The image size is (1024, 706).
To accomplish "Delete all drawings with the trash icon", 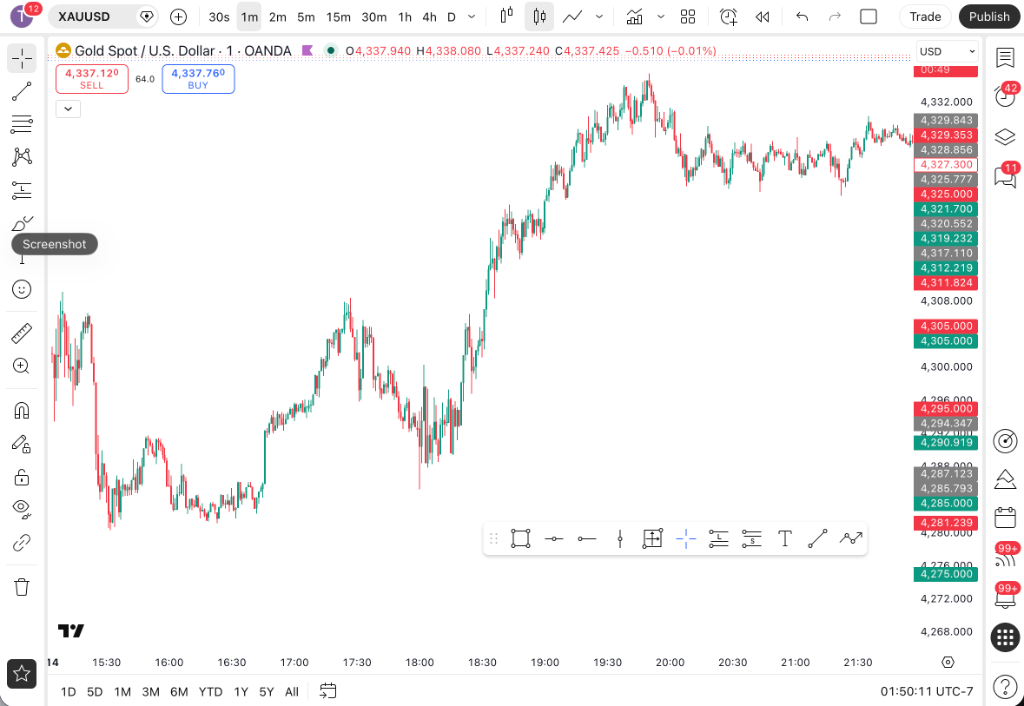I will click(x=22, y=586).
